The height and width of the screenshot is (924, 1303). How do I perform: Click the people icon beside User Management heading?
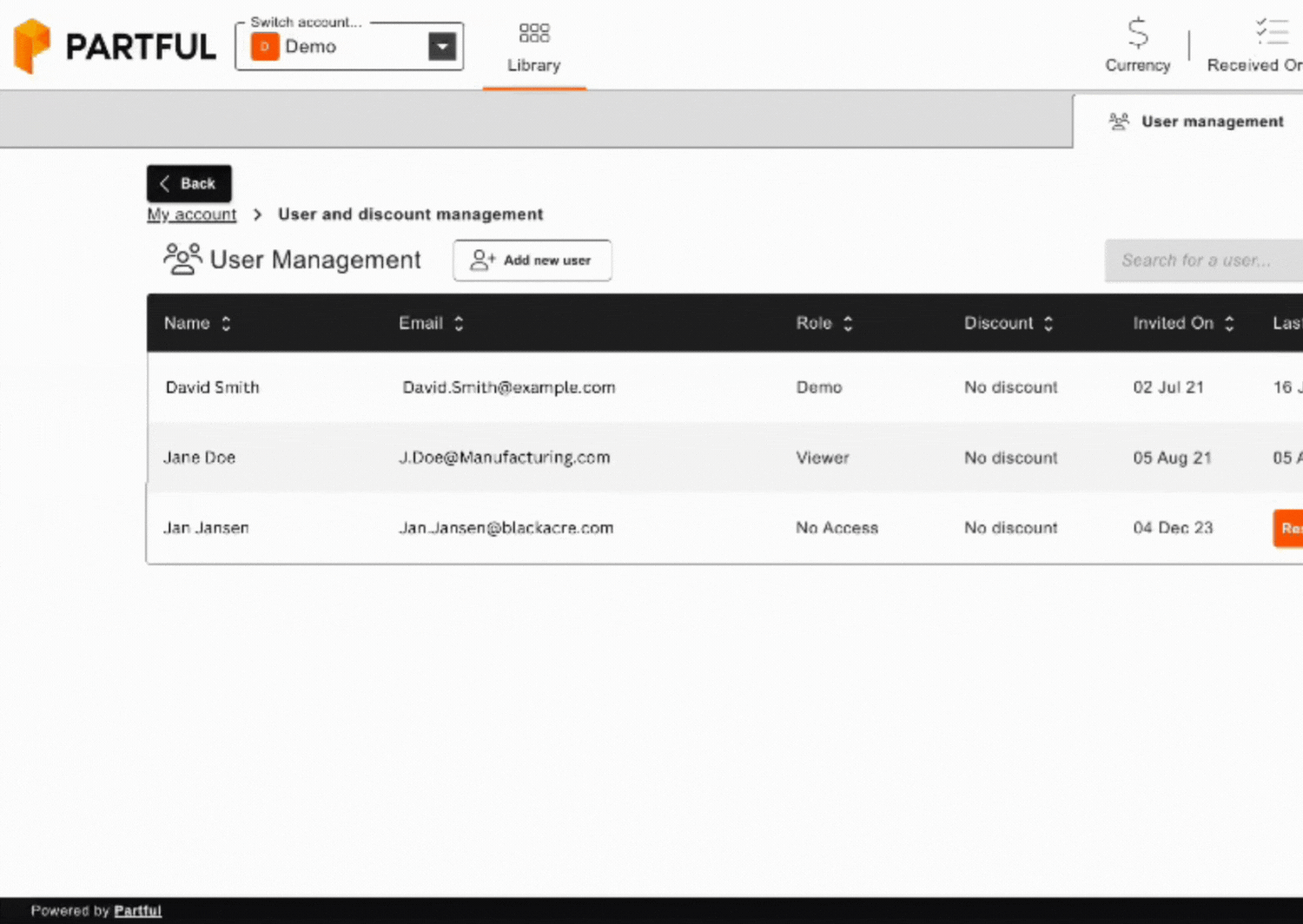click(182, 258)
